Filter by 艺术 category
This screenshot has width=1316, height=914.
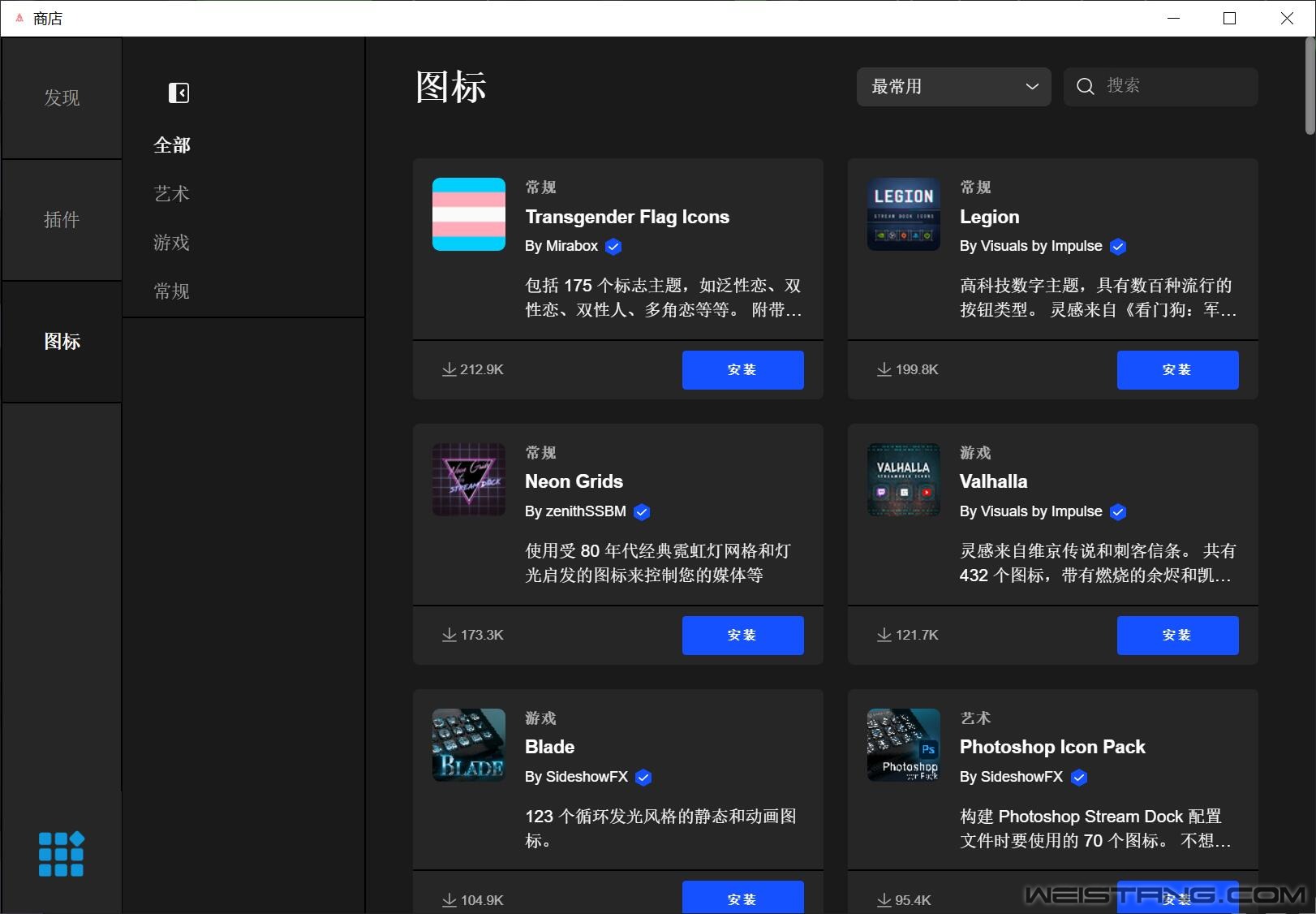click(x=172, y=194)
